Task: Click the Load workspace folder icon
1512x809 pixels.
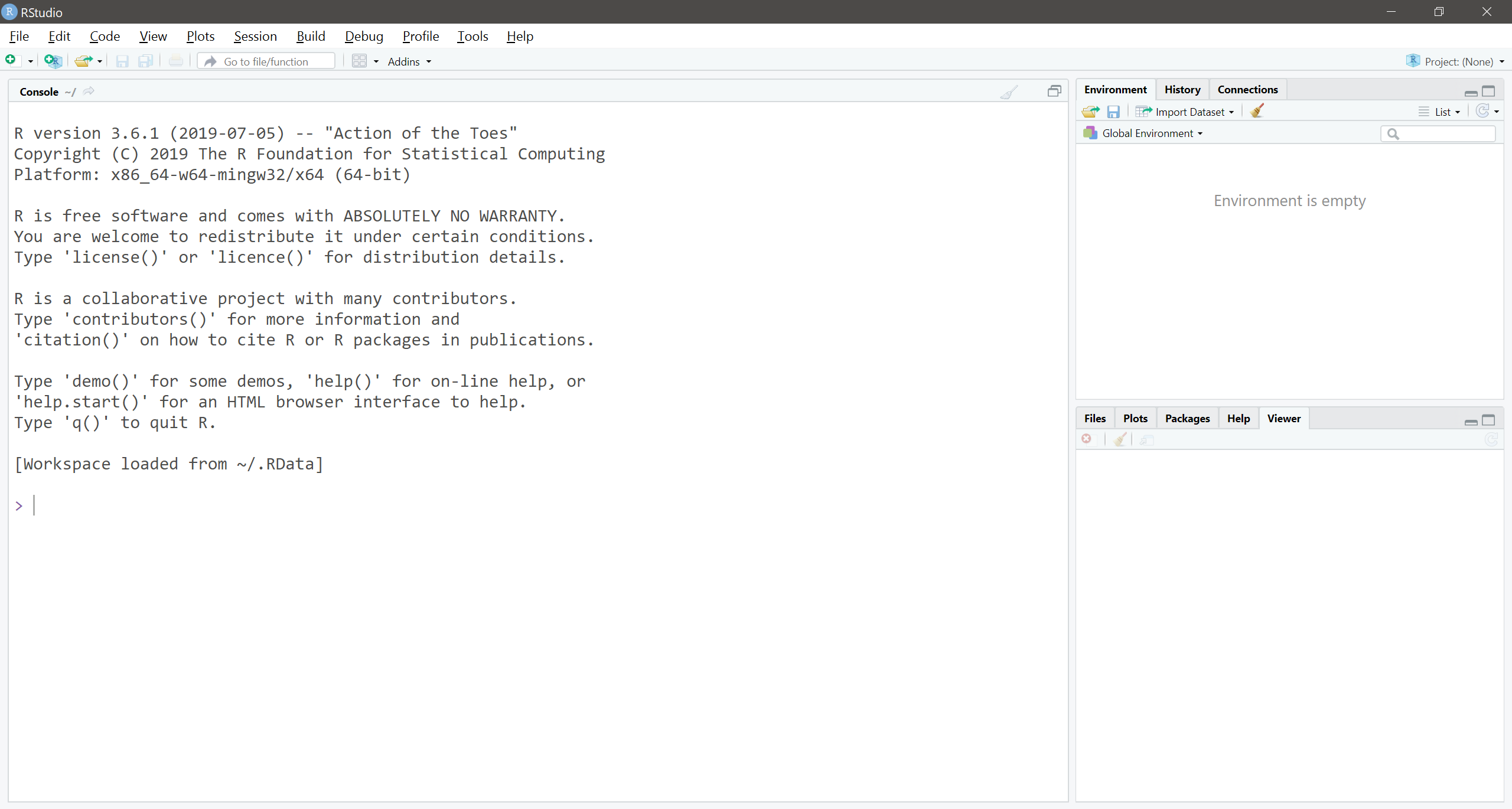Action: coord(1090,112)
